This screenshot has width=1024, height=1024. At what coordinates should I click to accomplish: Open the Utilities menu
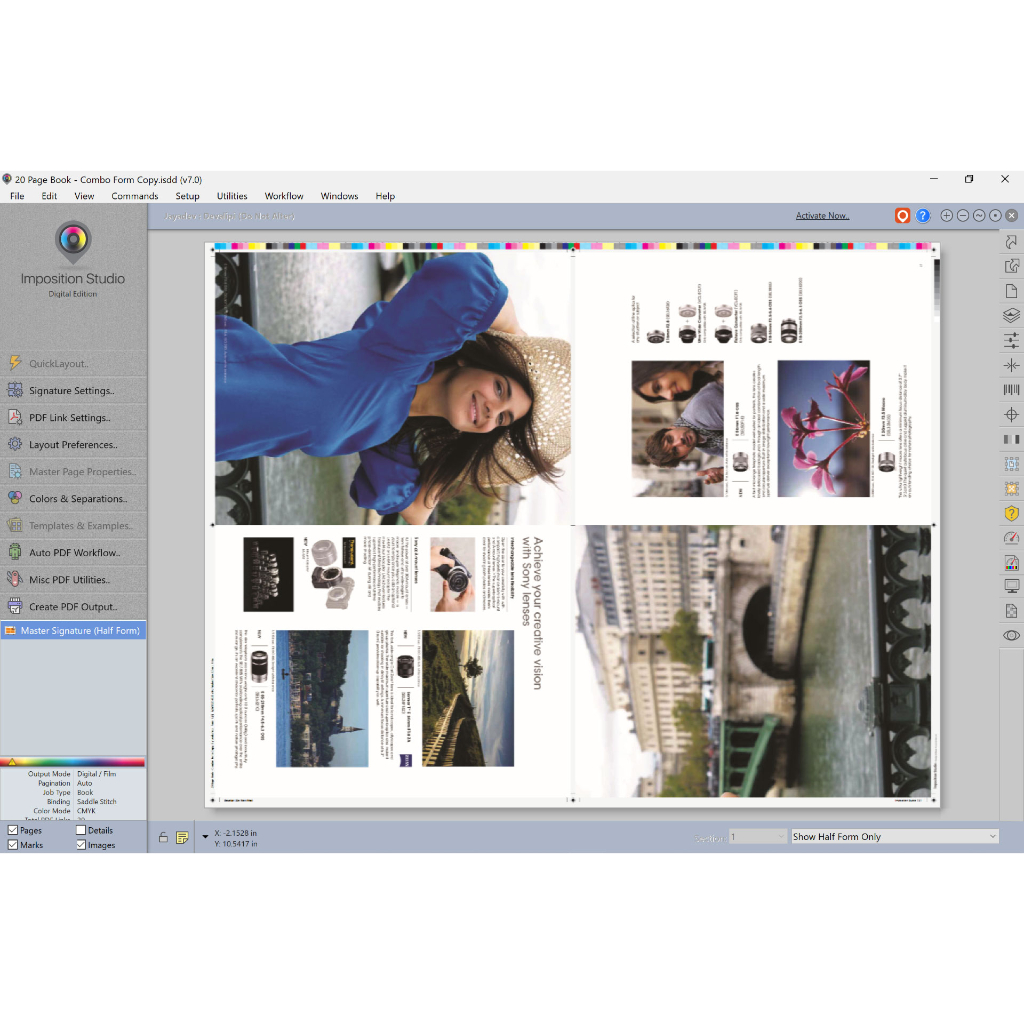[x=232, y=196]
